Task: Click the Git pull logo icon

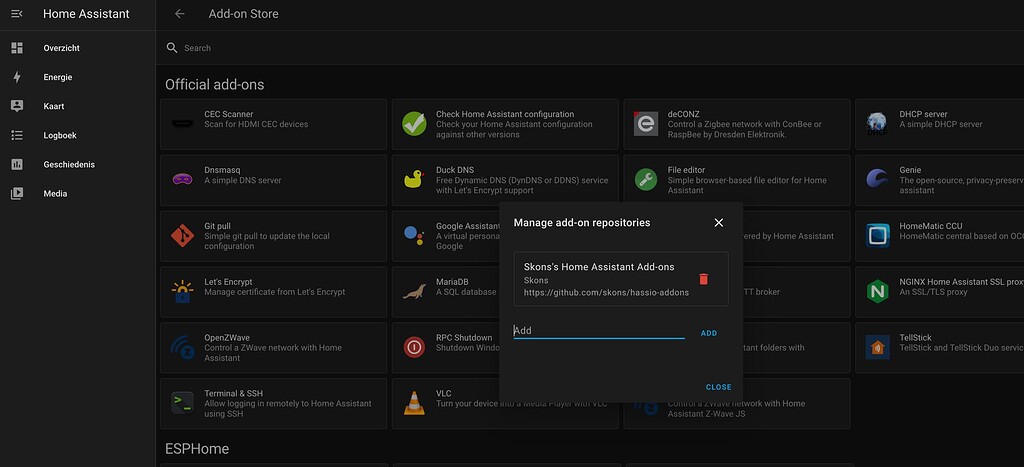Action: [x=182, y=235]
